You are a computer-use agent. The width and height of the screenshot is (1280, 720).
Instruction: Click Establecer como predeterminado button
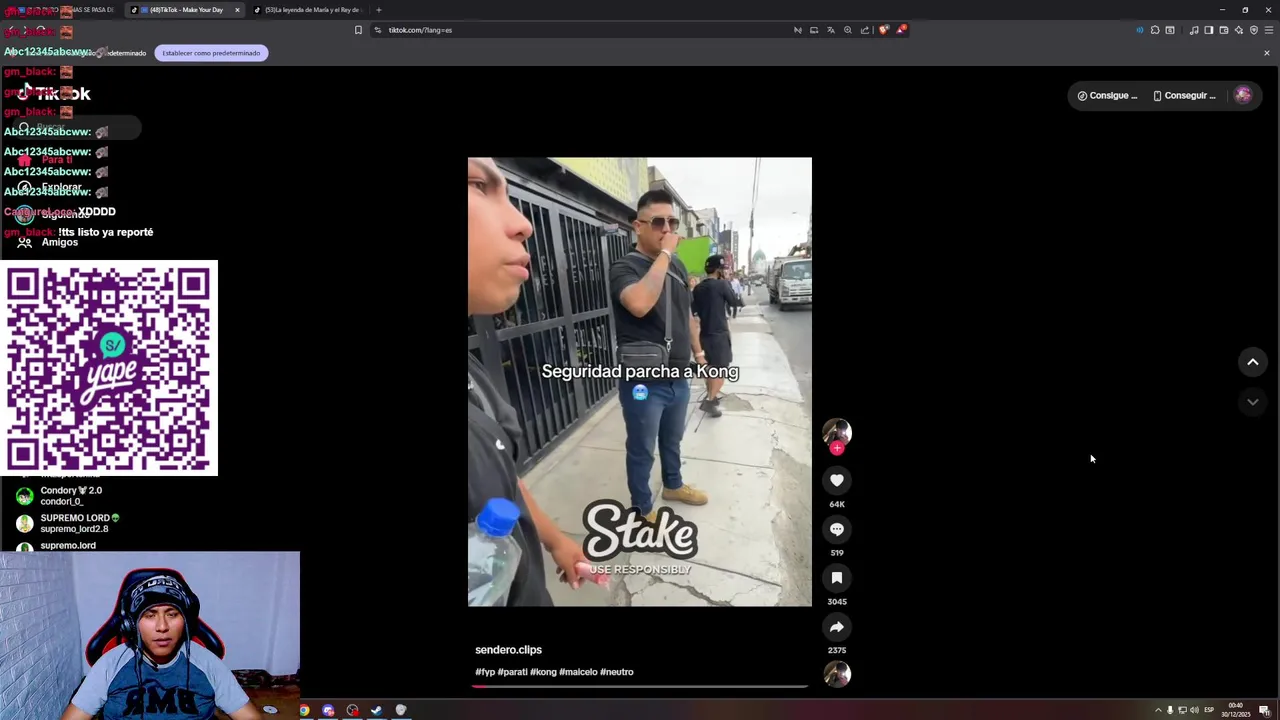tap(211, 53)
